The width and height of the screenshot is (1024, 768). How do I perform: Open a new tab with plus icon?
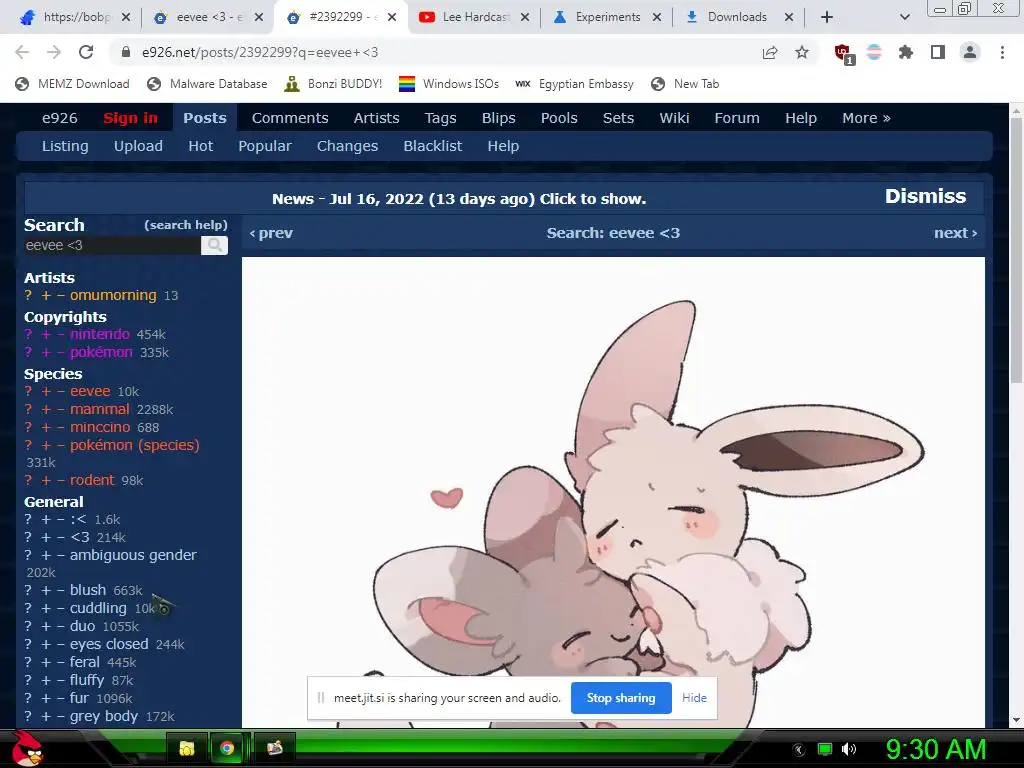pos(827,17)
